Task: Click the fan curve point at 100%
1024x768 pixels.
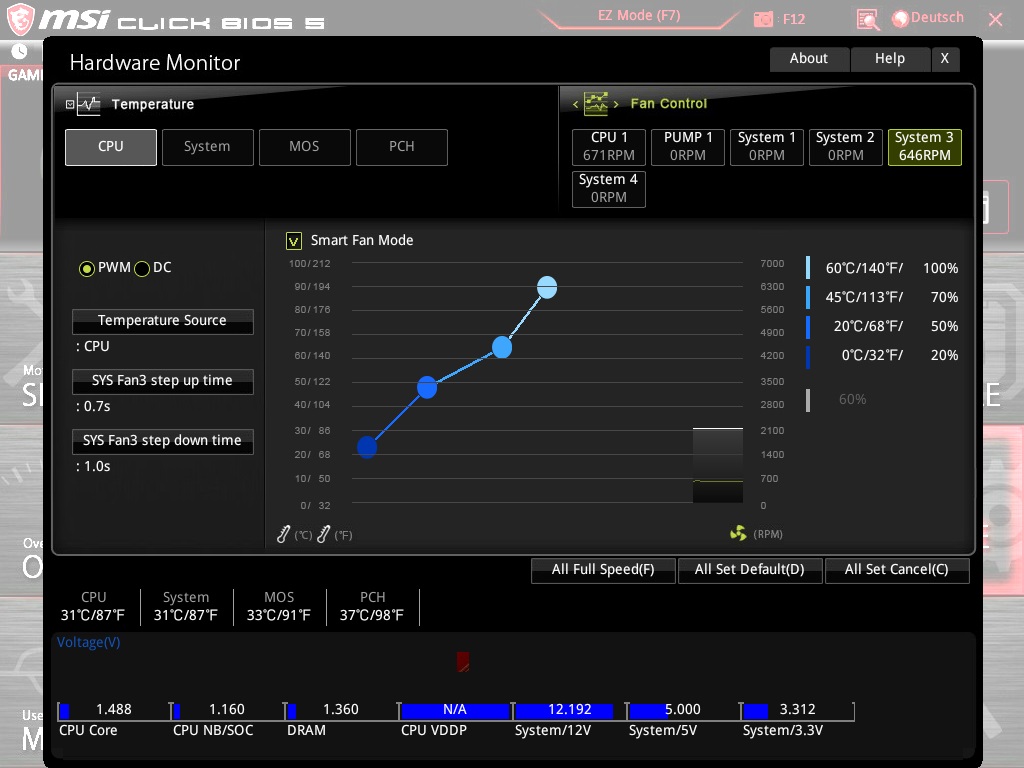Action: (x=547, y=287)
